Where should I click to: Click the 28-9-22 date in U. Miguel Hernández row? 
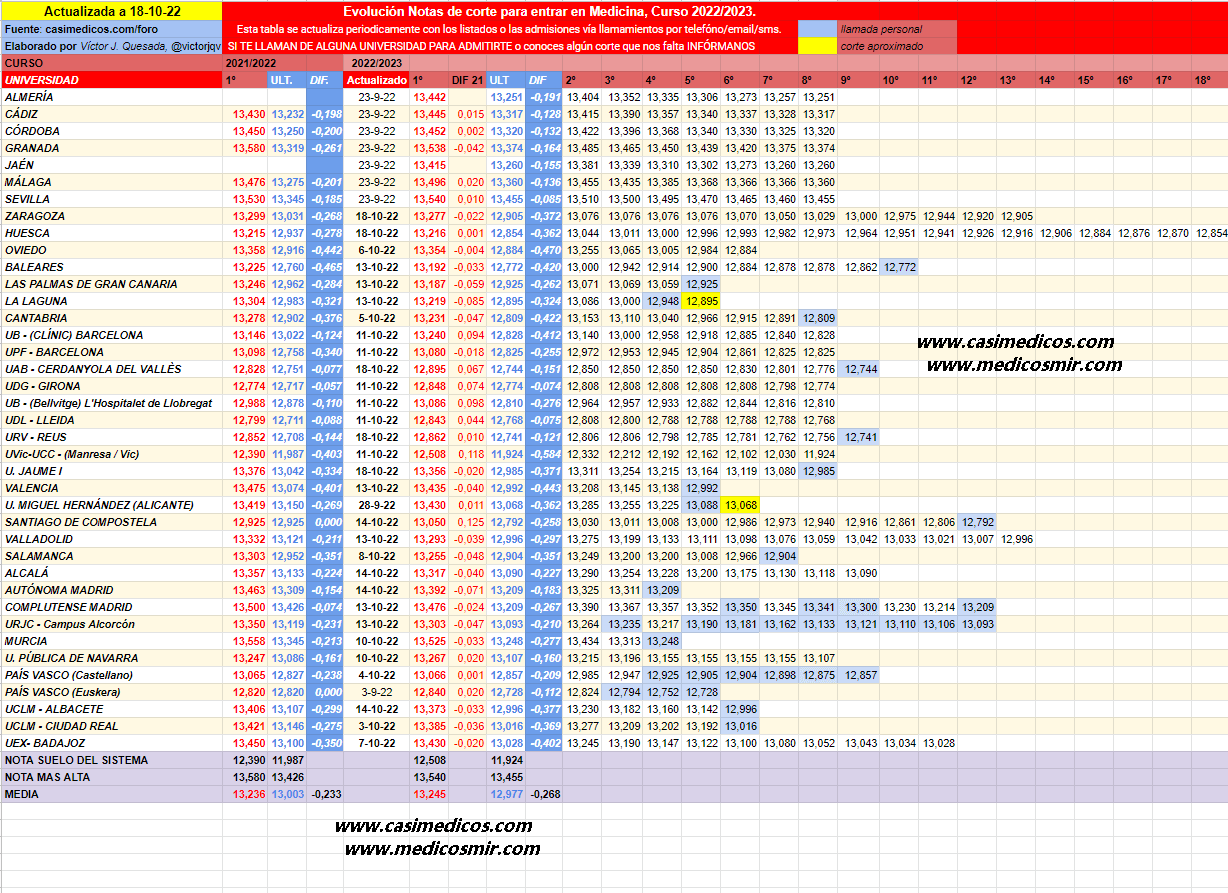(x=376, y=505)
